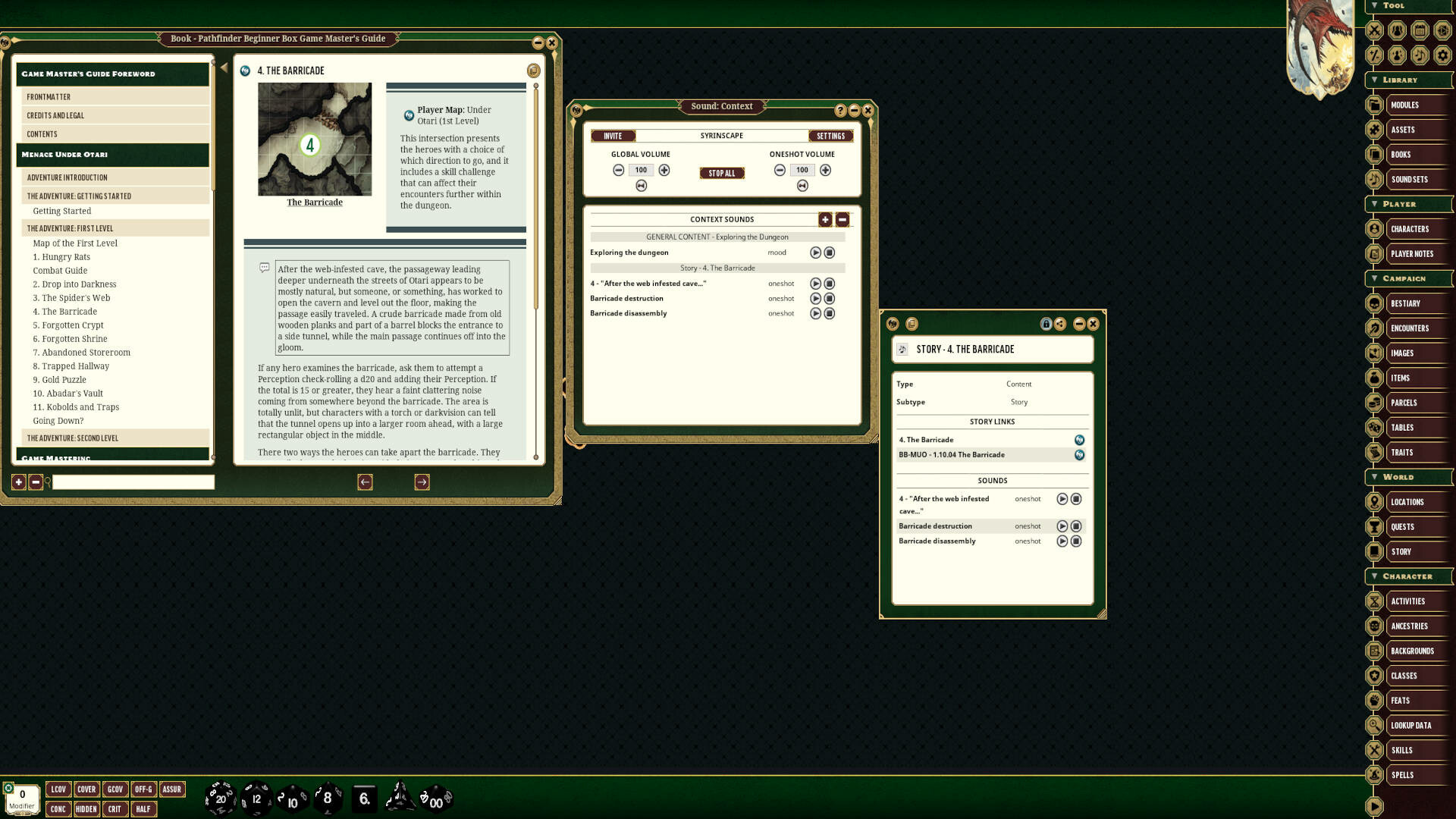Toggle the COVER modifier button
The width and height of the screenshot is (1456, 819).
(x=86, y=789)
